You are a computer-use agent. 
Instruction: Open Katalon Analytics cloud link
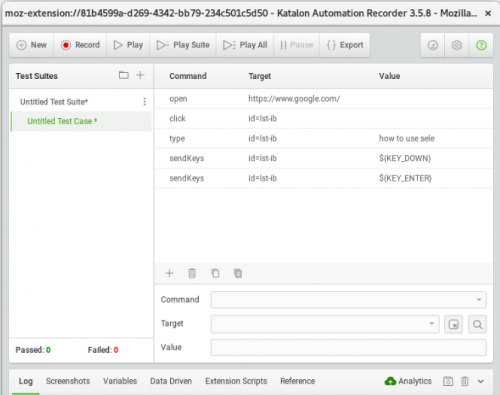pos(408,381)
